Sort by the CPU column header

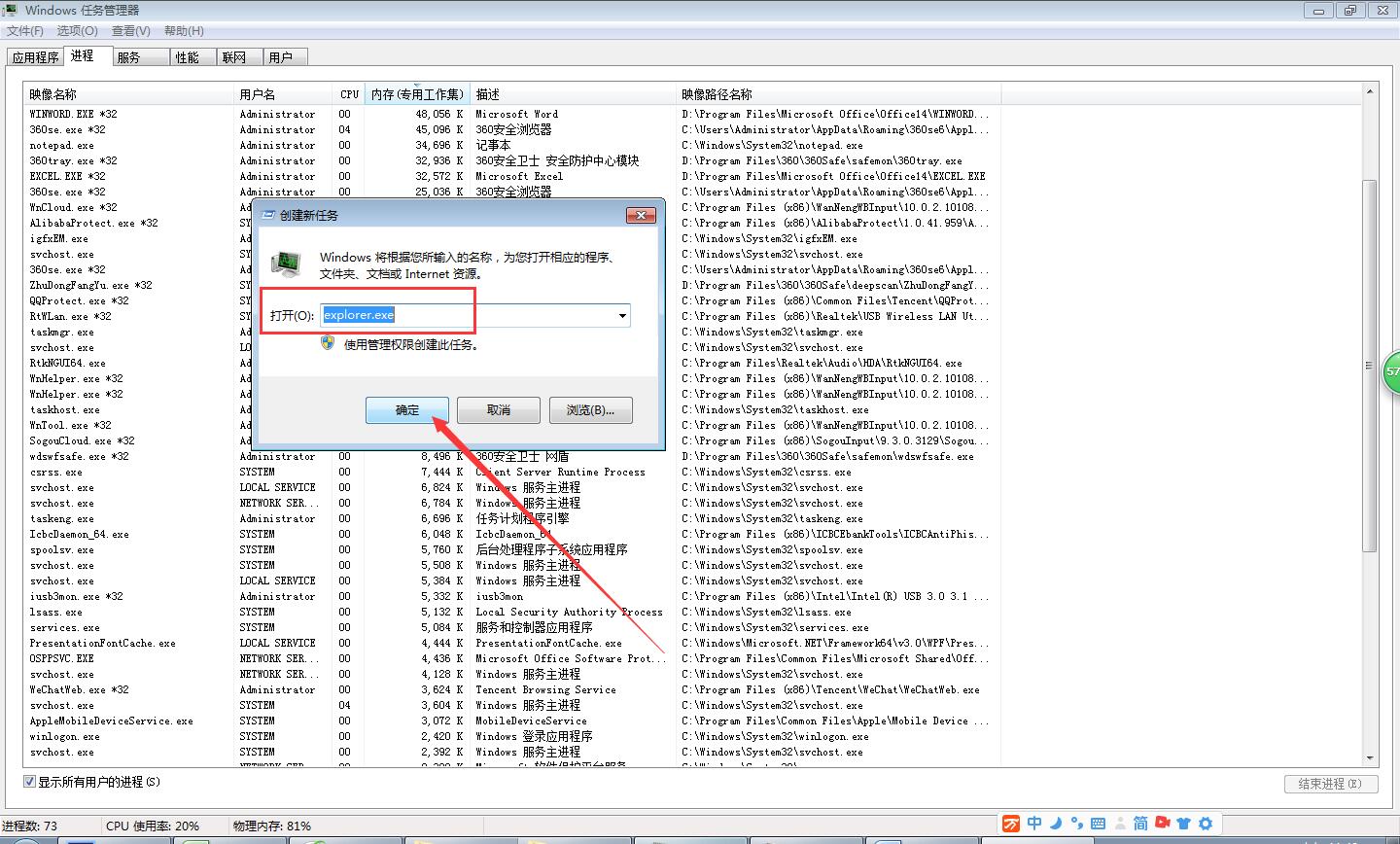tap(350, 94)
